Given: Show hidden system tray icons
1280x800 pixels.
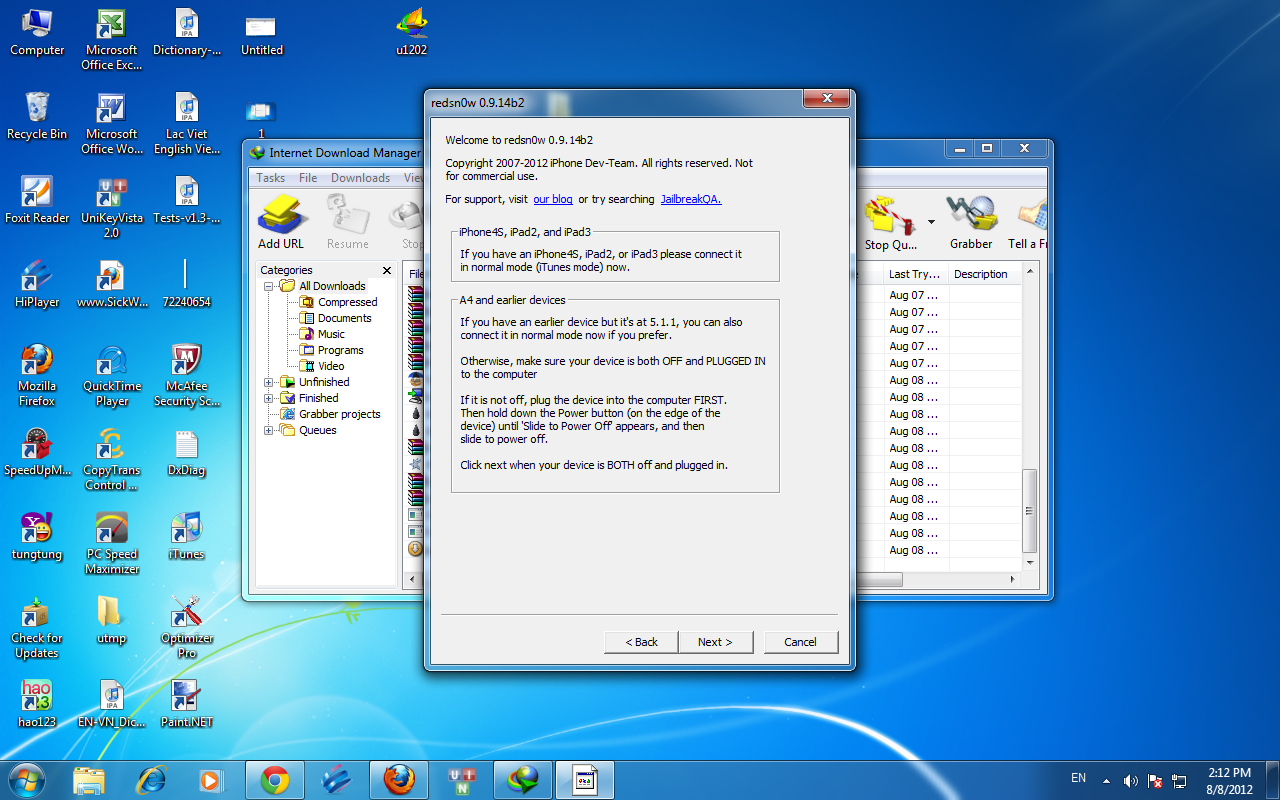Looking at the screenshot, I should (1106, 780).
